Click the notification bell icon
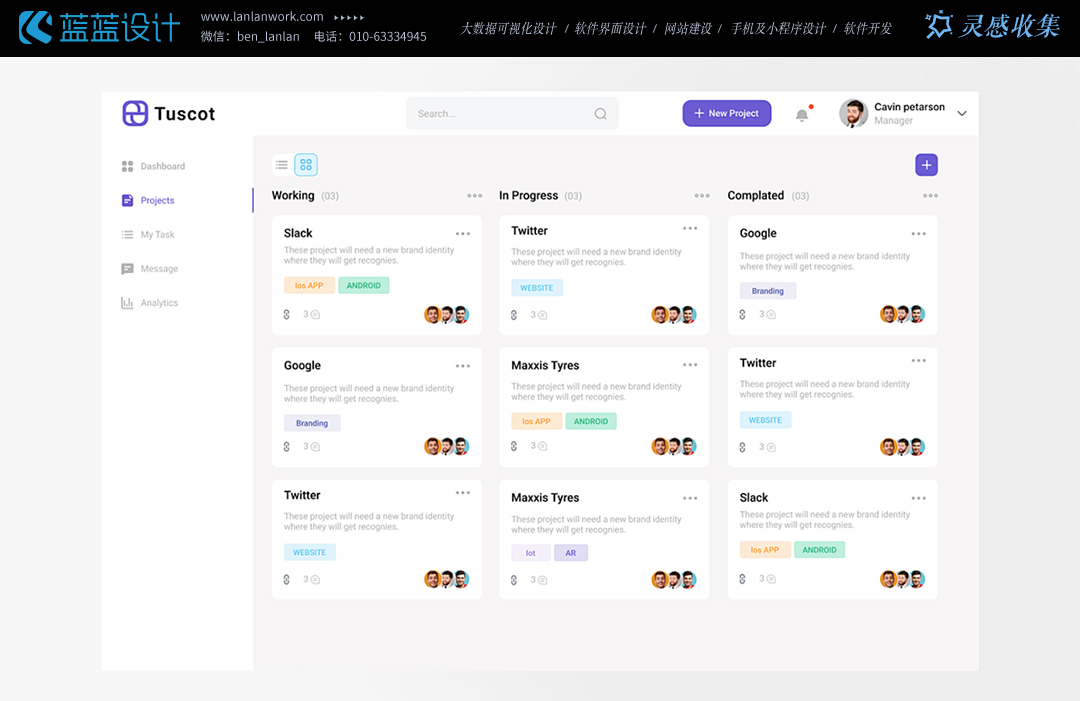This screenshot has width=1080, height=701. click(x=802, y=115)
